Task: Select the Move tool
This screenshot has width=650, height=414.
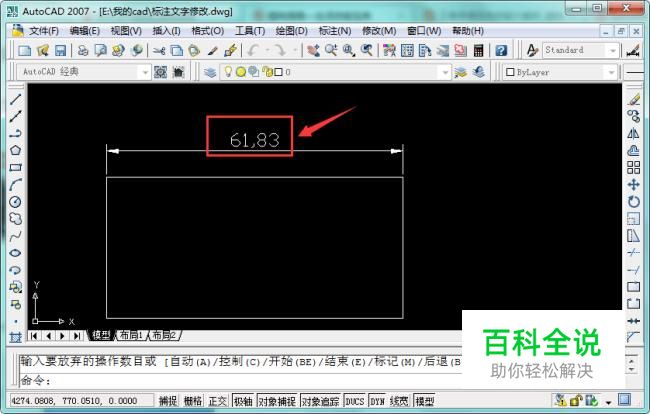Action: pos(633,184)
